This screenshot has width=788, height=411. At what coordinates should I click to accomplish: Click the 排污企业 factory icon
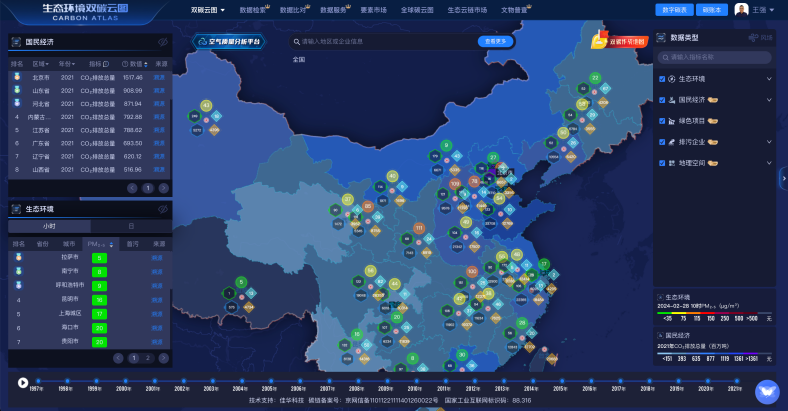[671, 142]
